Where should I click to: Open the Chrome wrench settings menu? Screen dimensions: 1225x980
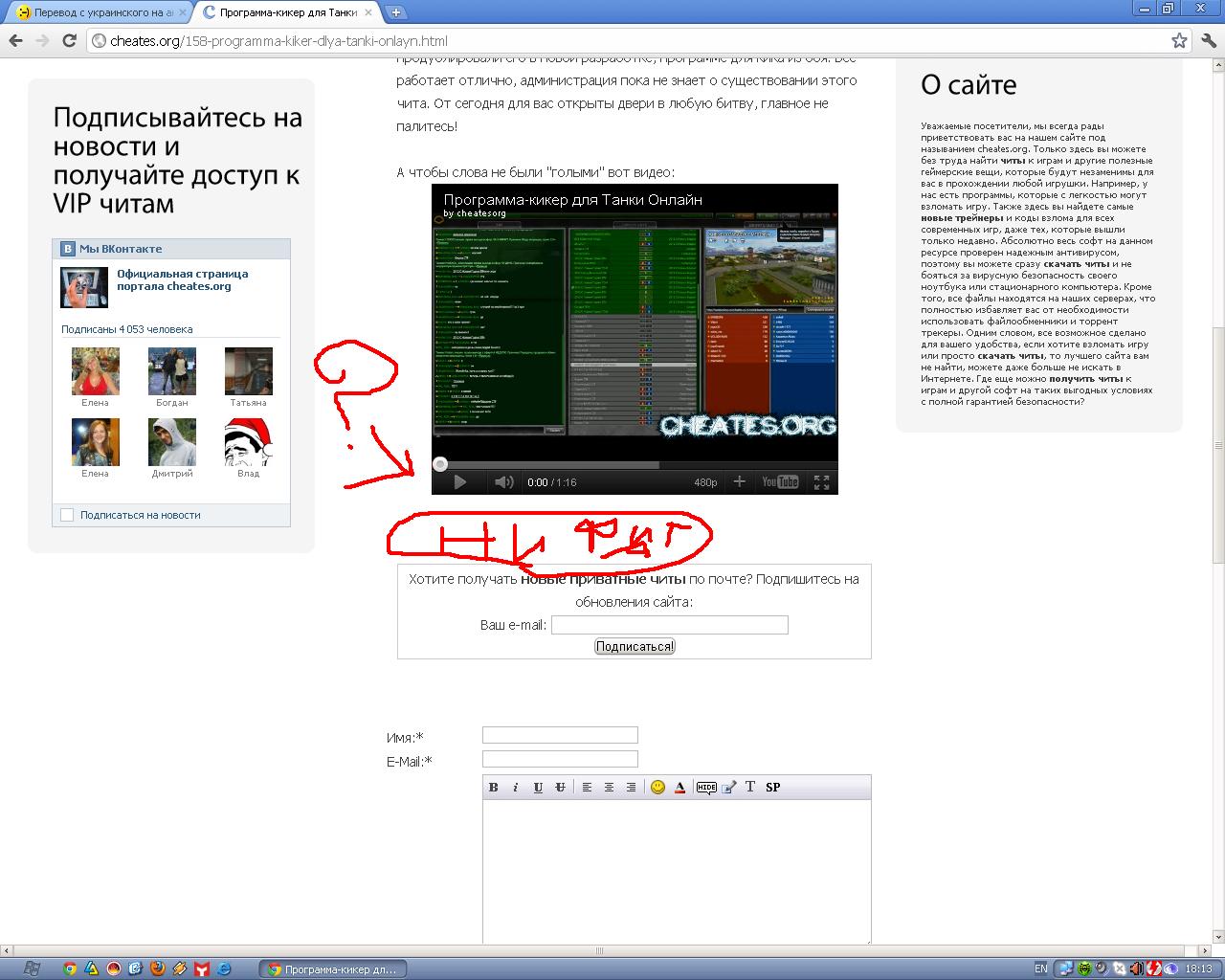1208,40
